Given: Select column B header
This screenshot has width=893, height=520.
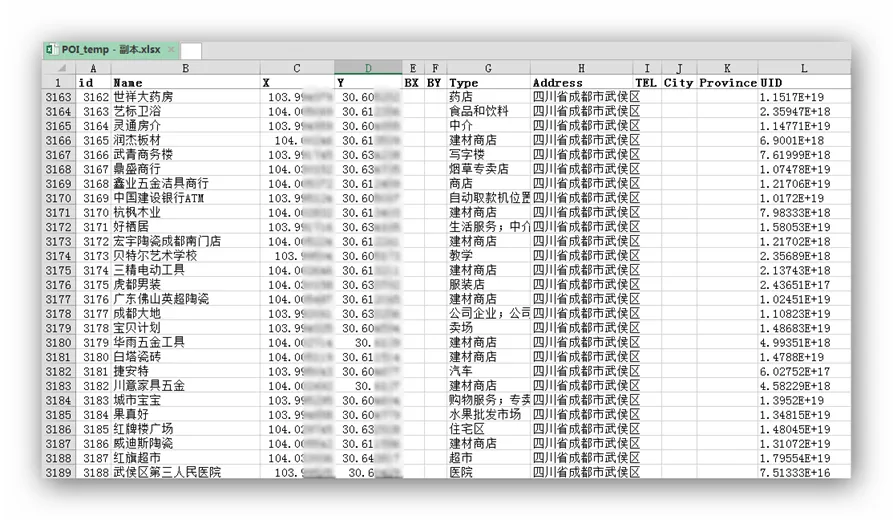Looking at the screenshot, I should (x=186, y=68).
